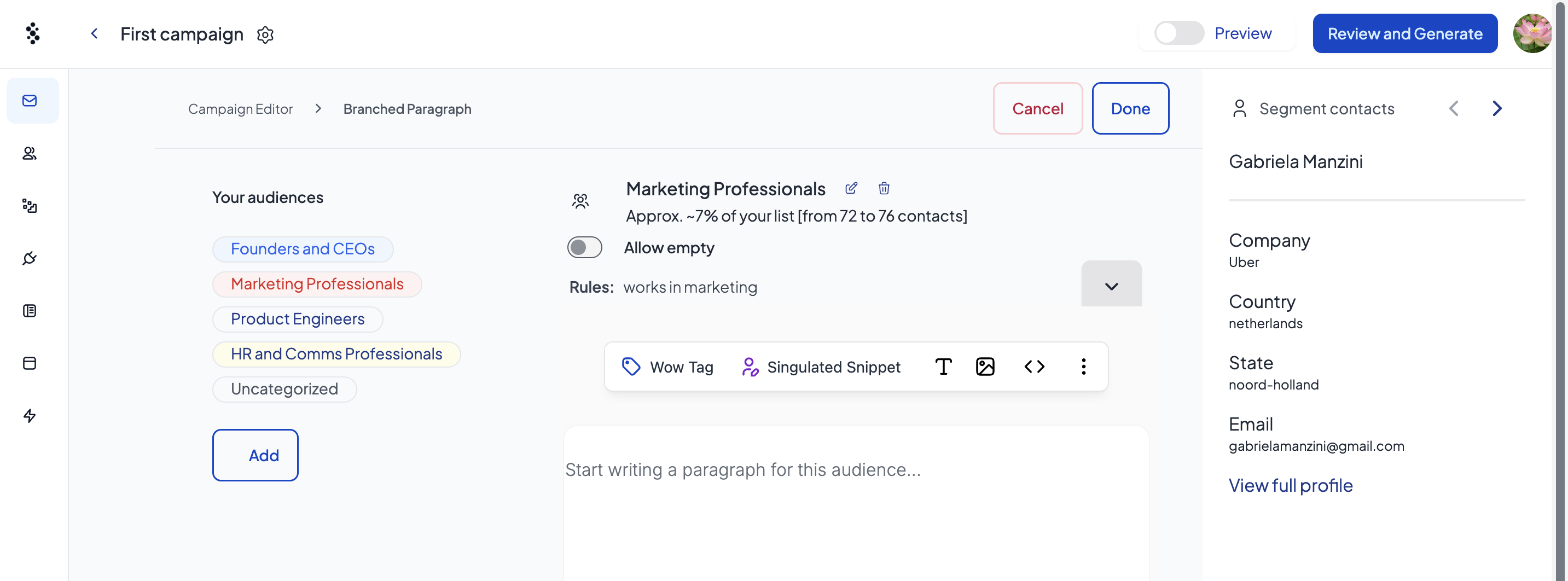1568x581 pixels.
Task: Click Review and Generate button
Action: tap(1404, 33)
